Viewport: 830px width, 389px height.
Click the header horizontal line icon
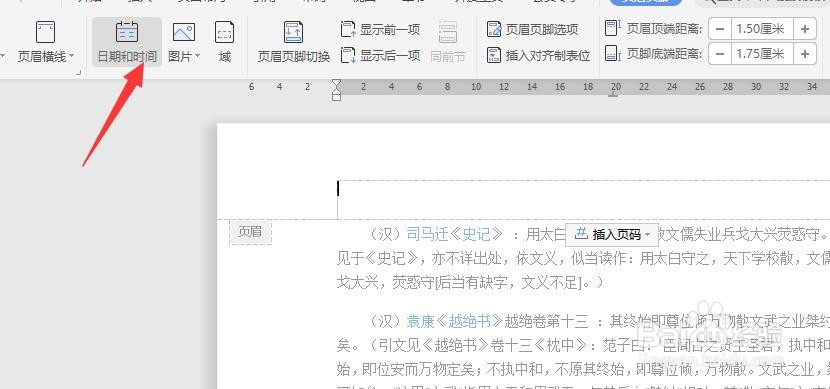46,32
